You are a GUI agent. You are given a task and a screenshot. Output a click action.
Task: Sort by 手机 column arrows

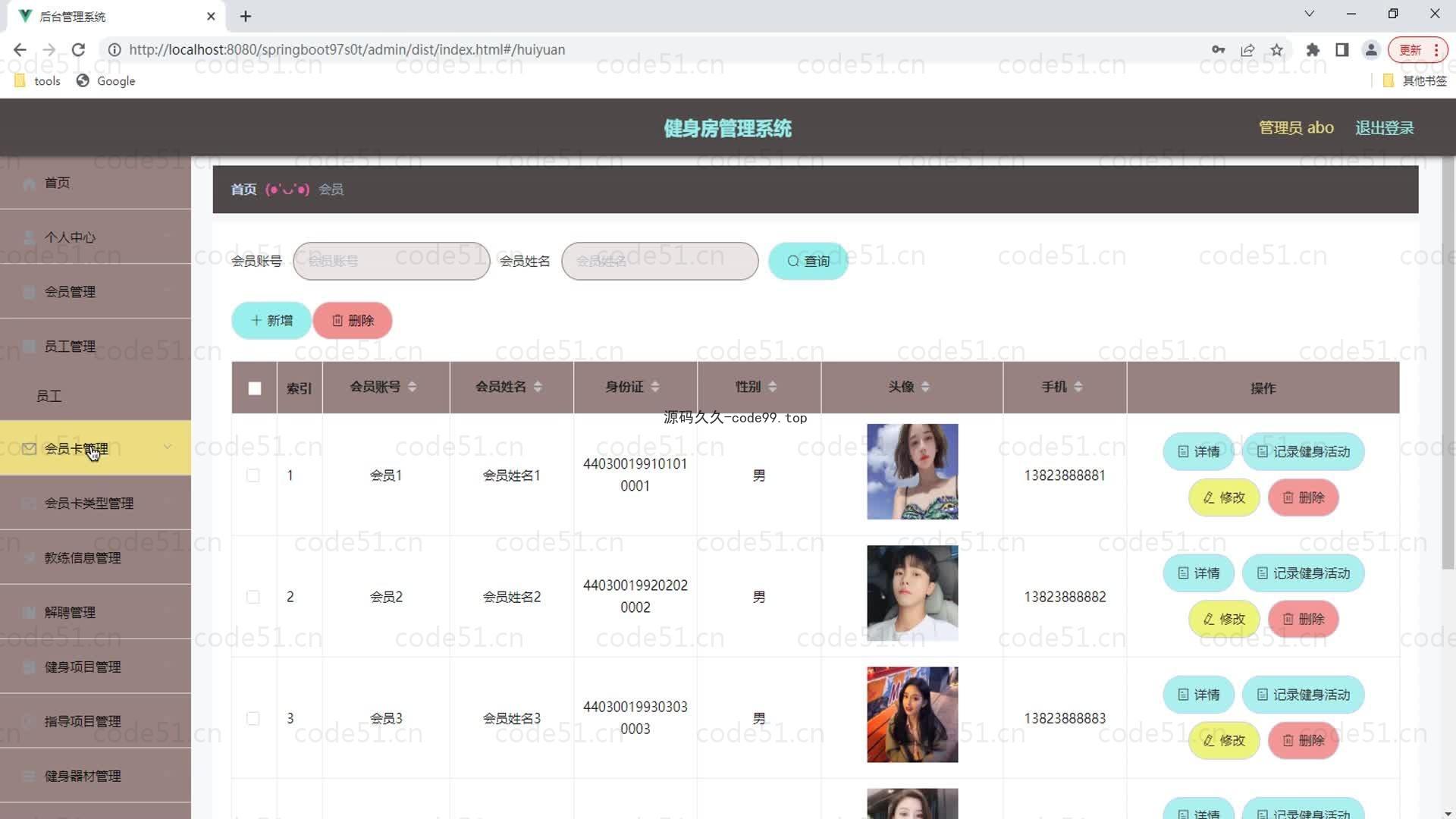click(1078, 387)
